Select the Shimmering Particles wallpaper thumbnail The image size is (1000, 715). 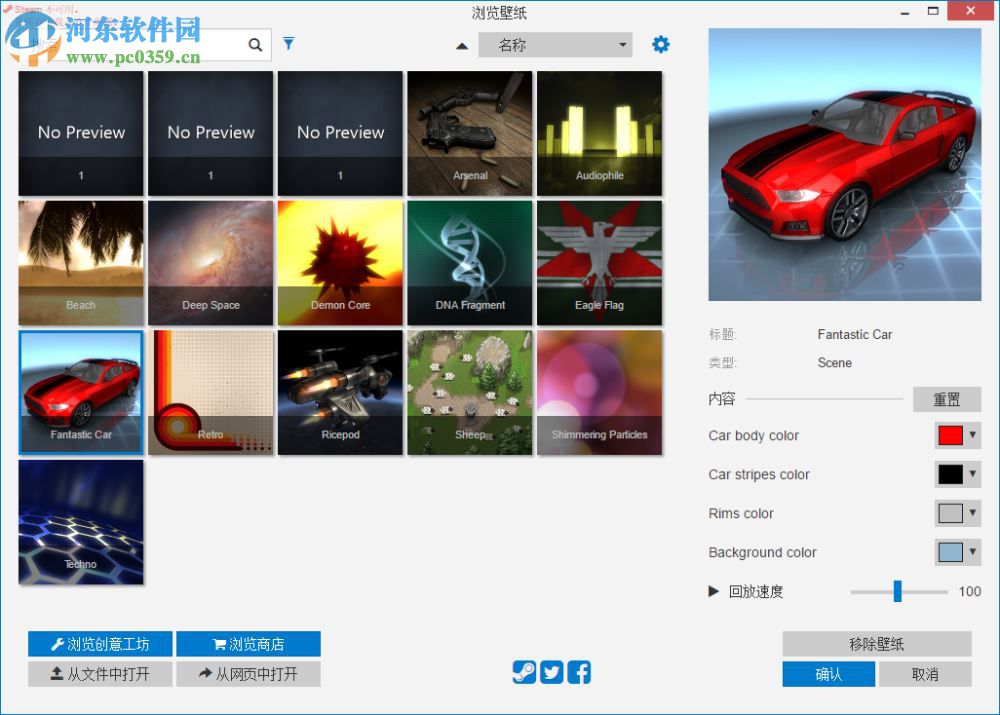point(599,392)
